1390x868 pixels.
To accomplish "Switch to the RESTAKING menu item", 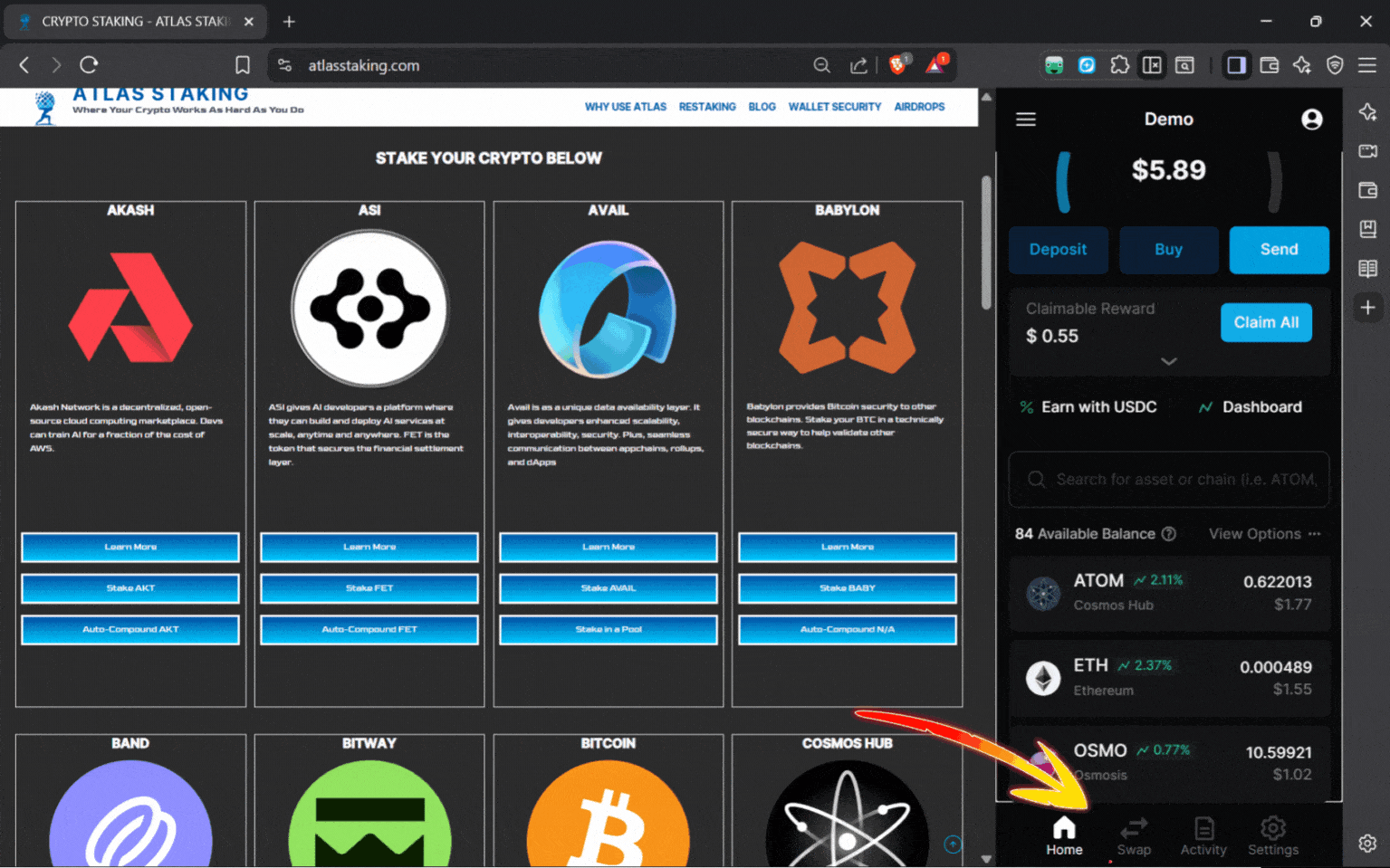I will [x=707, y=106].
